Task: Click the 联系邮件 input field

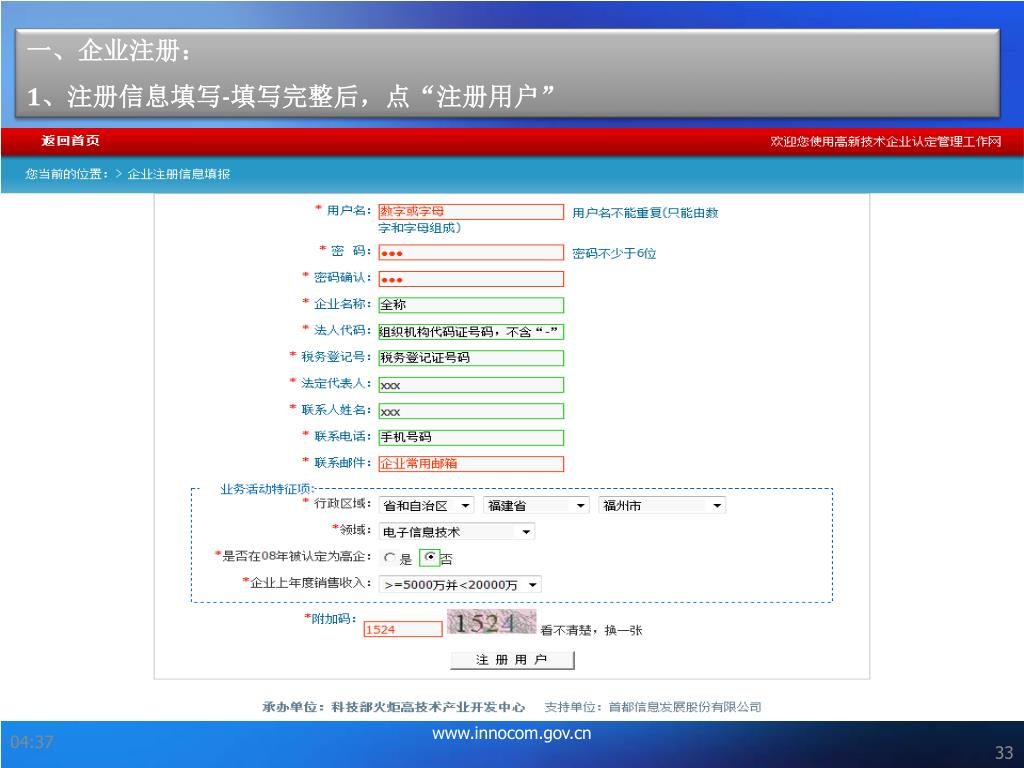Action: point(470,463)
